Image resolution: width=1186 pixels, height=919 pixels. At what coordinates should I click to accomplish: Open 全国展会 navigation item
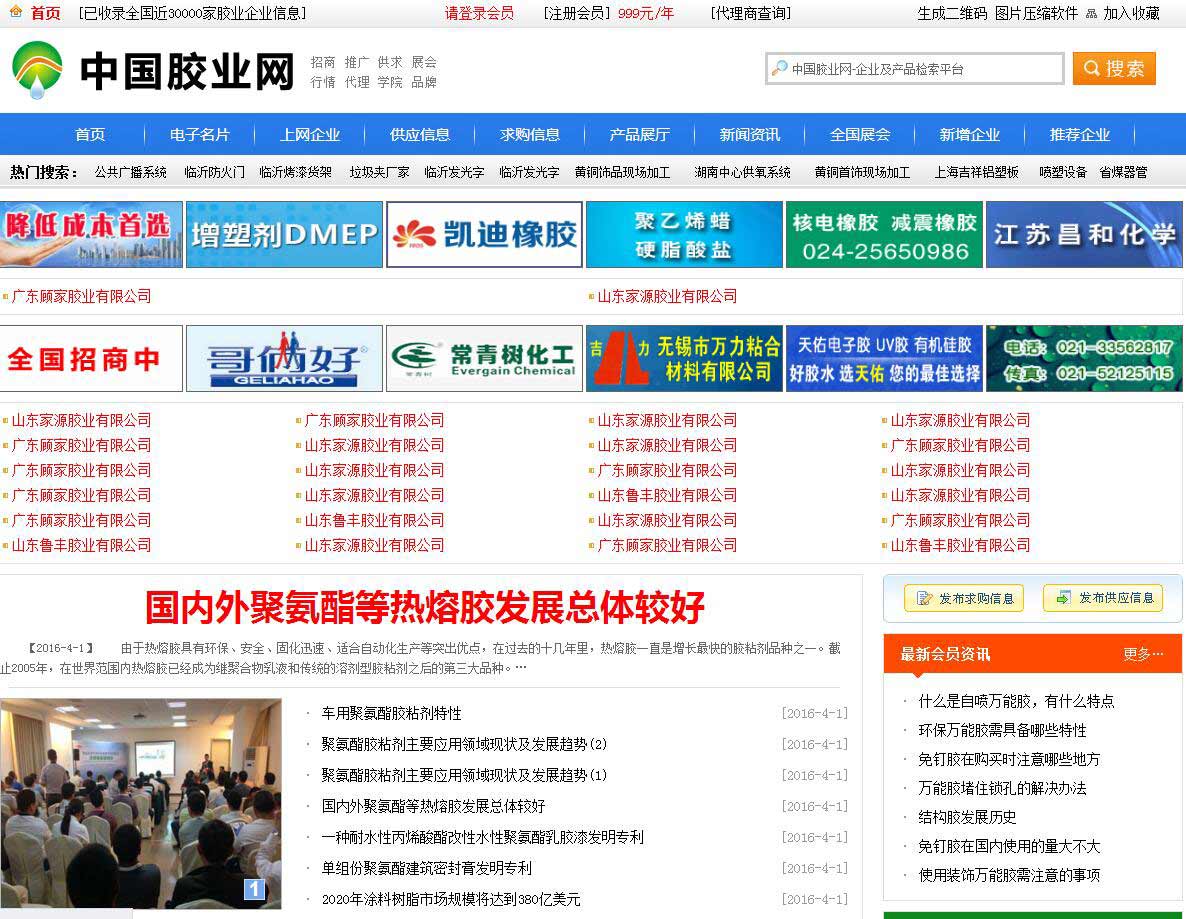pos(860,135)
